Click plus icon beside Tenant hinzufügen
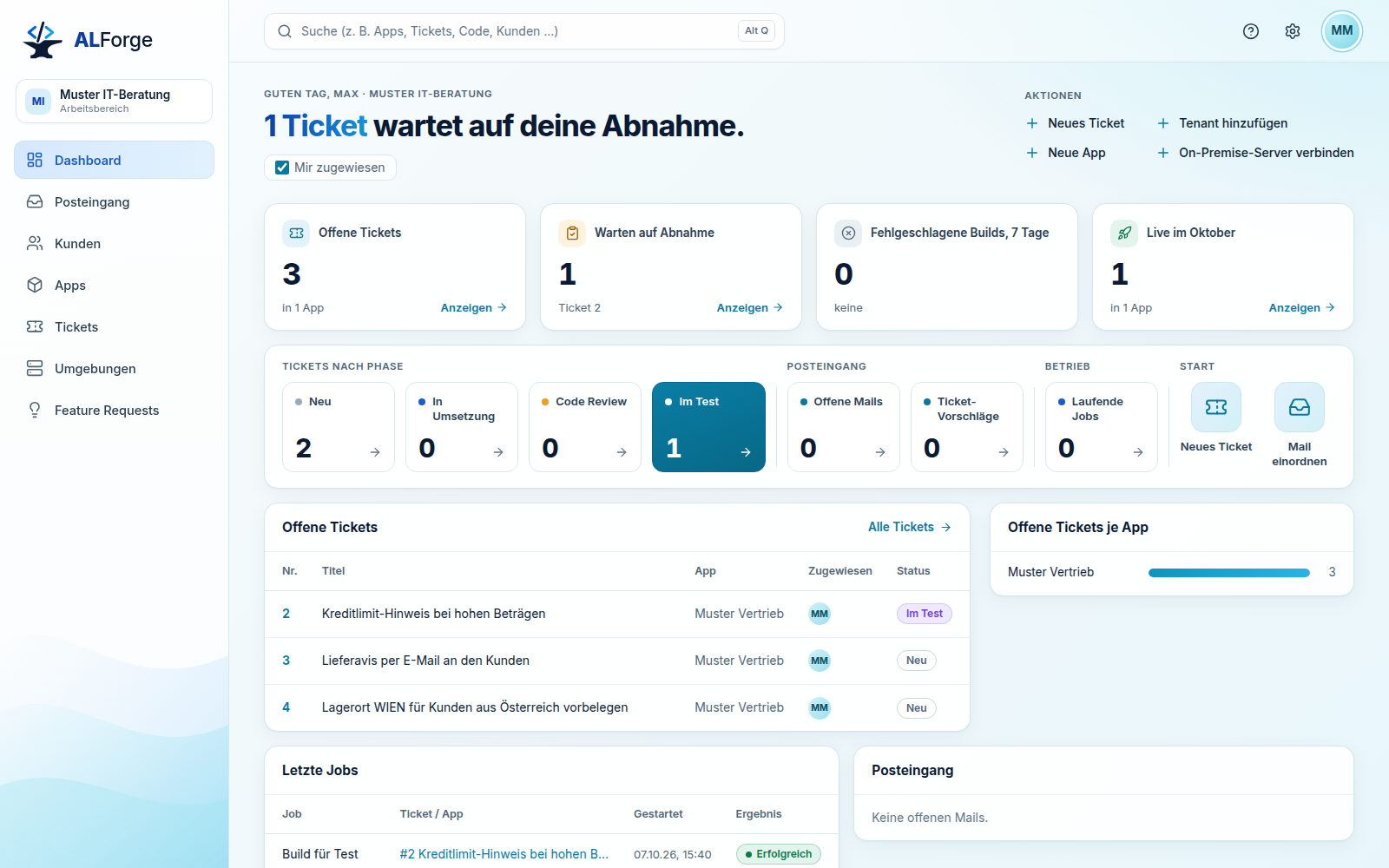The height and width of the screenshot is (868, 1389). coord(1163,123)
